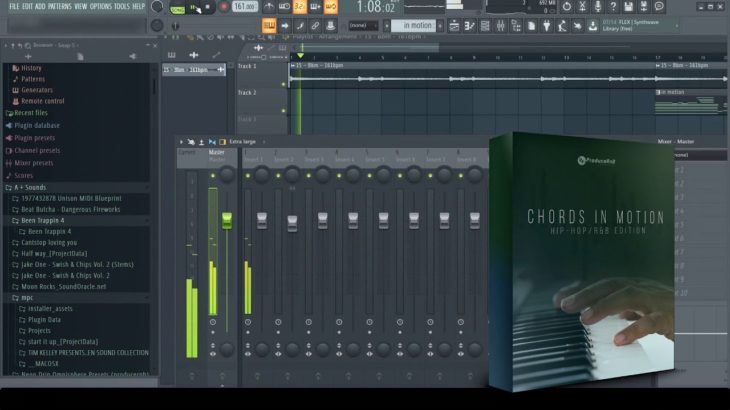Click arrow right of 'in motion' pattern
Image resolution: width=730 pixels, height=410 pixels.
[440, 26]
